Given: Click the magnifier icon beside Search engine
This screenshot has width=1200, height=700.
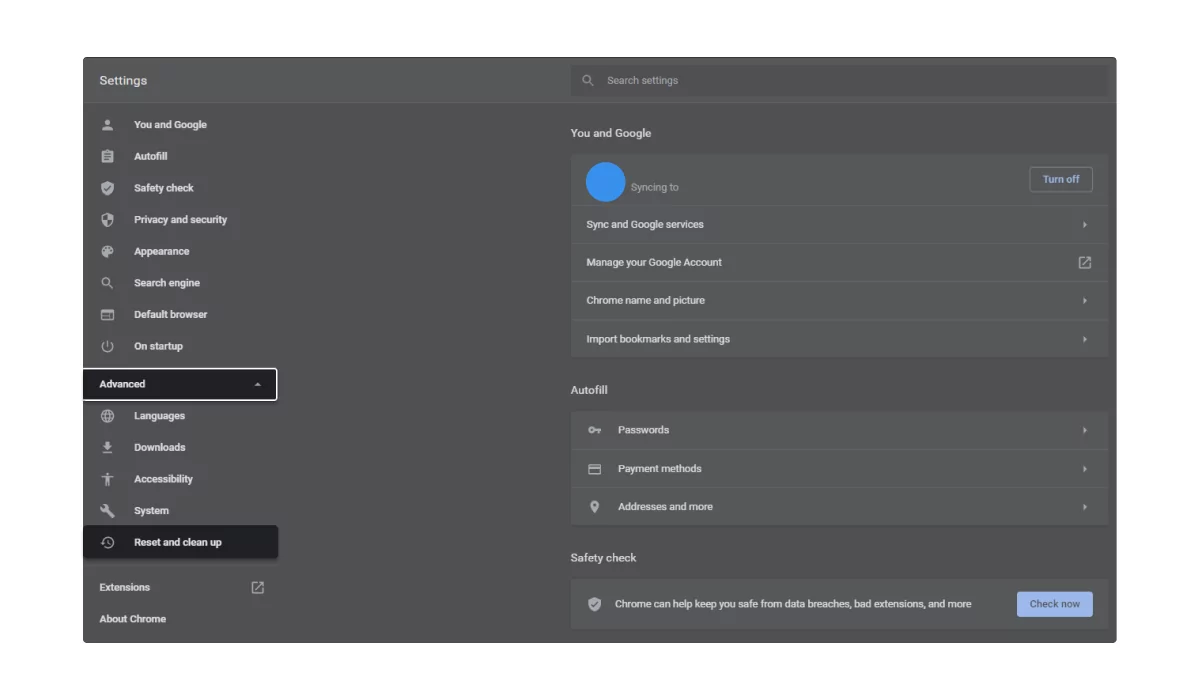Looking at the screenshot, I should pyautogui.click(x=107, y=283).
